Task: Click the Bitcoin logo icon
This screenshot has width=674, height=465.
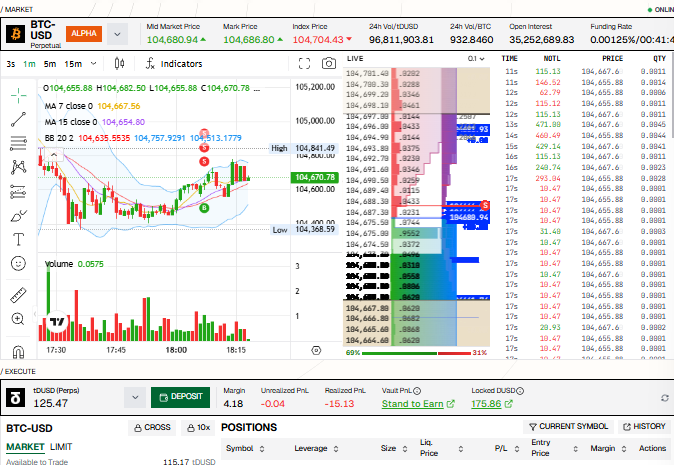Action: tap(15, 34)
